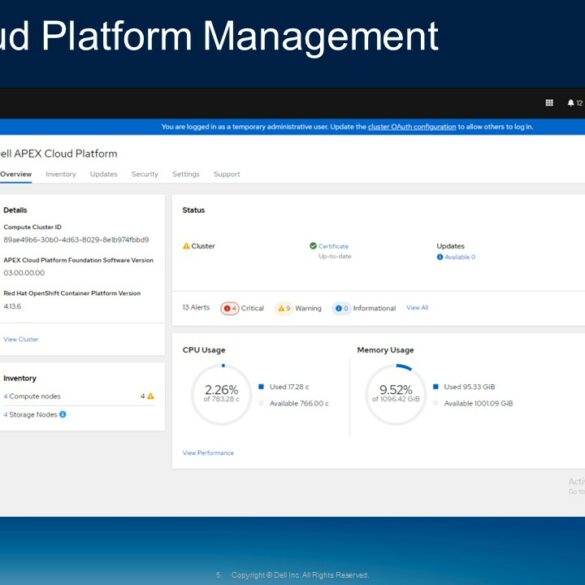
Task: Open the View Cluster link
Action: tap(21, 339)
